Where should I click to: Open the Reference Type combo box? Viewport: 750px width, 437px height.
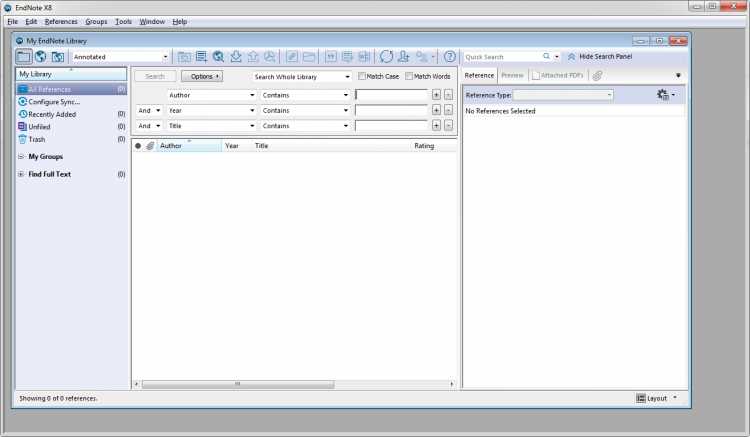click(562, 95)
